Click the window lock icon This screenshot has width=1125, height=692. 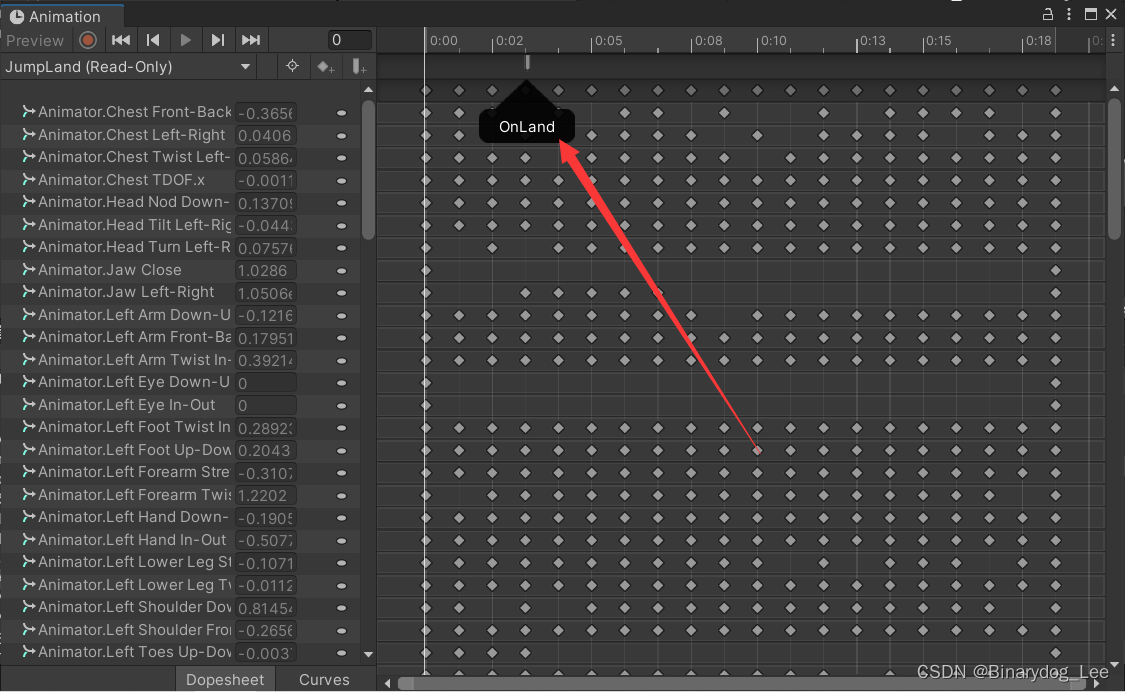[1048, 14]
